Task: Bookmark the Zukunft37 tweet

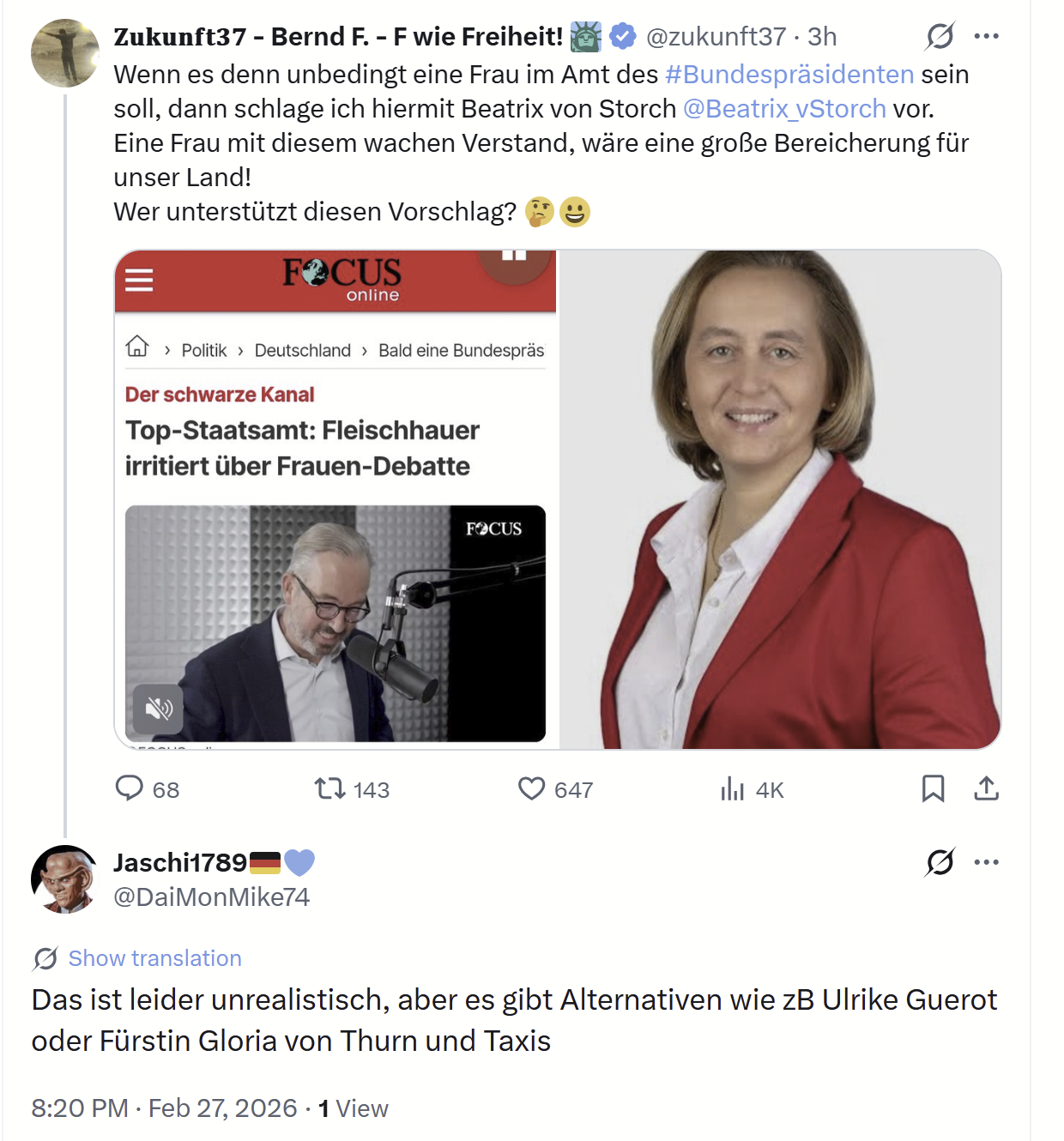Action: (x=933, y=788)
